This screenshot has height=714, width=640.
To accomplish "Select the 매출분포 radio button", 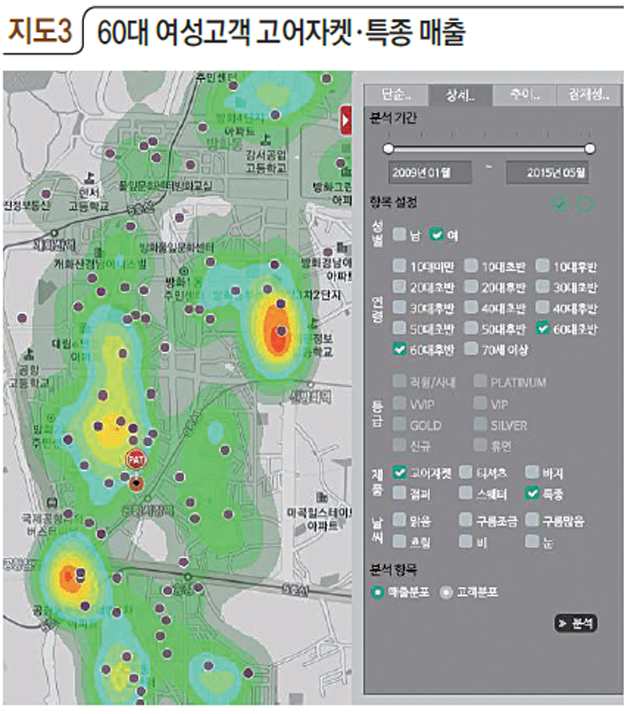I will (x=377, y=592).
